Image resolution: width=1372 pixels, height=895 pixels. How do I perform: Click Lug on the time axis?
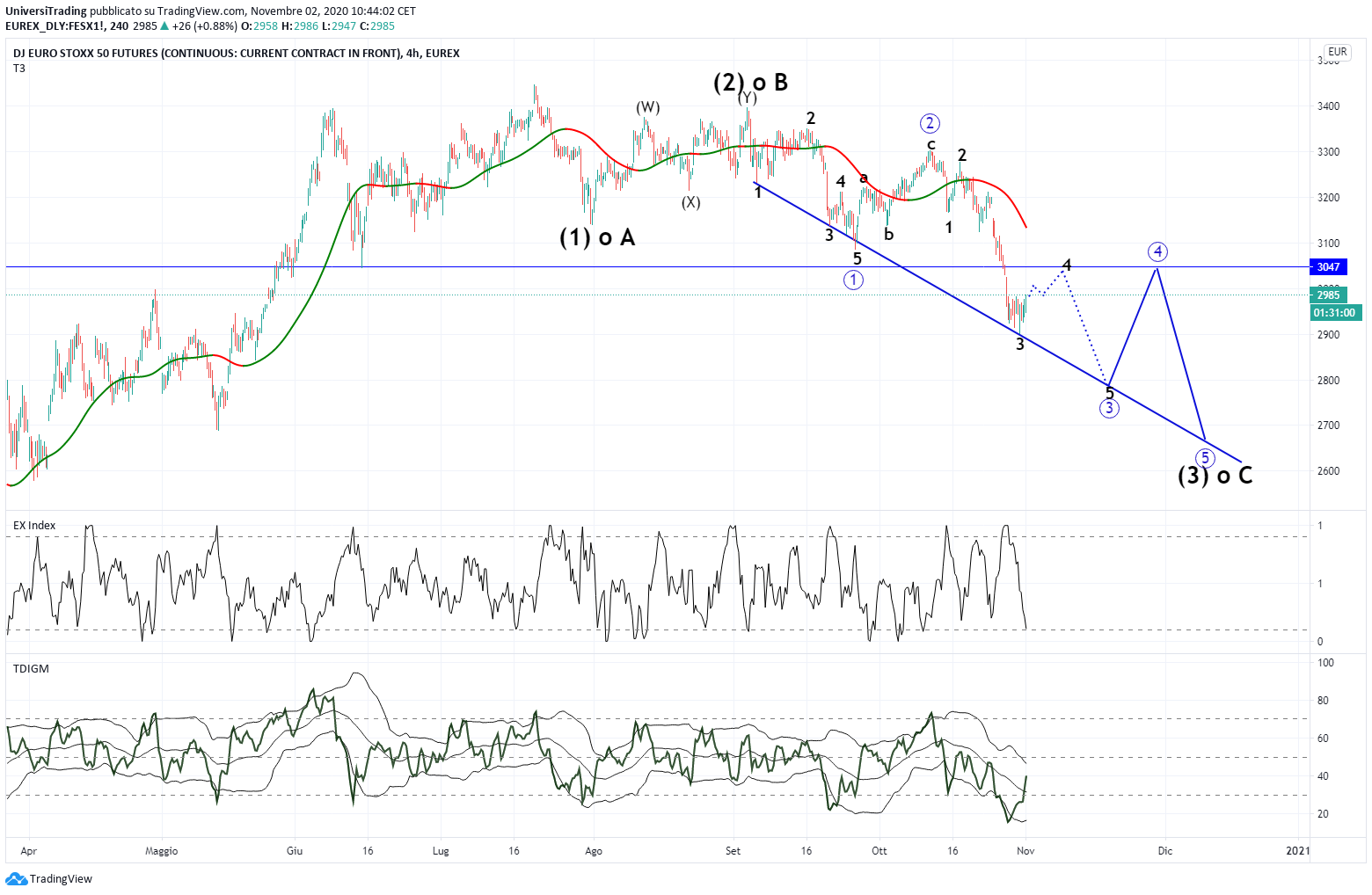pos(442,851)
